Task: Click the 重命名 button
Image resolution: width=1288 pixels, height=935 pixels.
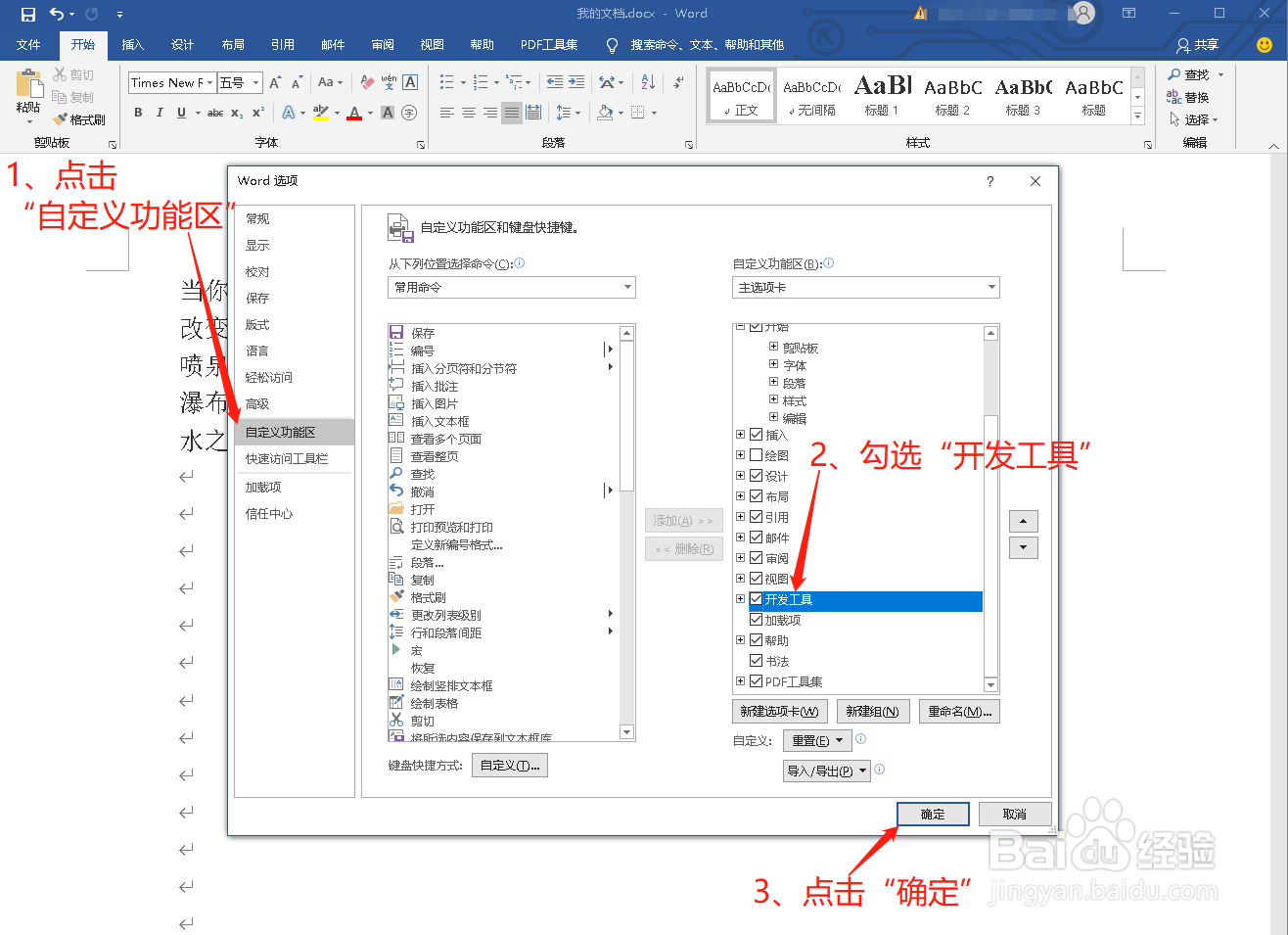Action: click(x=959, y=712)
